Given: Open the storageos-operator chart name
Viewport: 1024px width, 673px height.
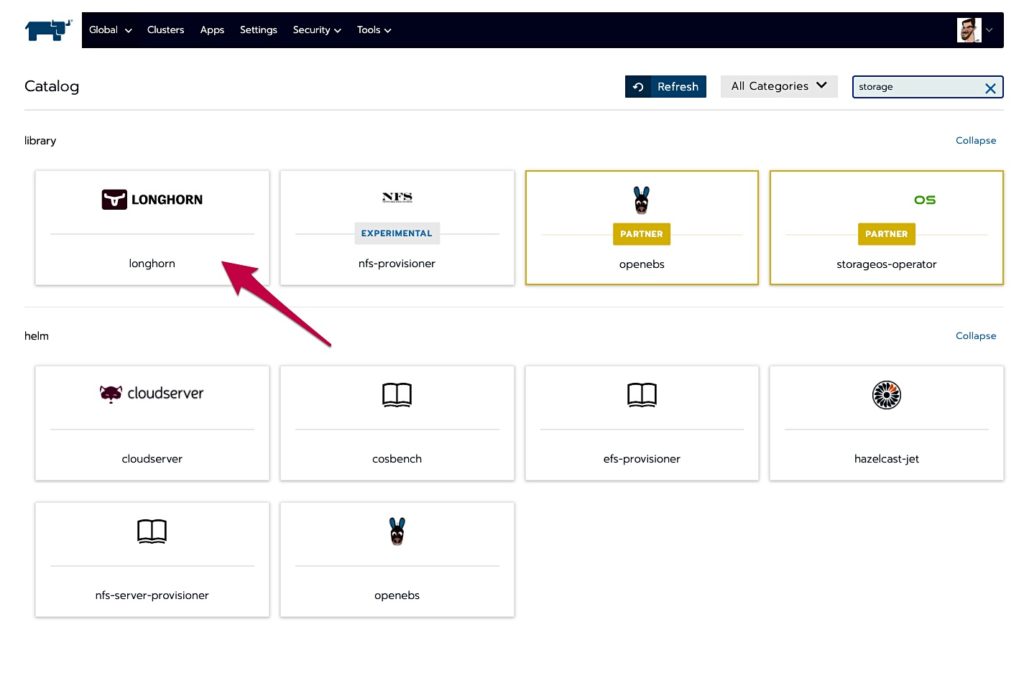Looking at the screenshot, I should (886, 264).
